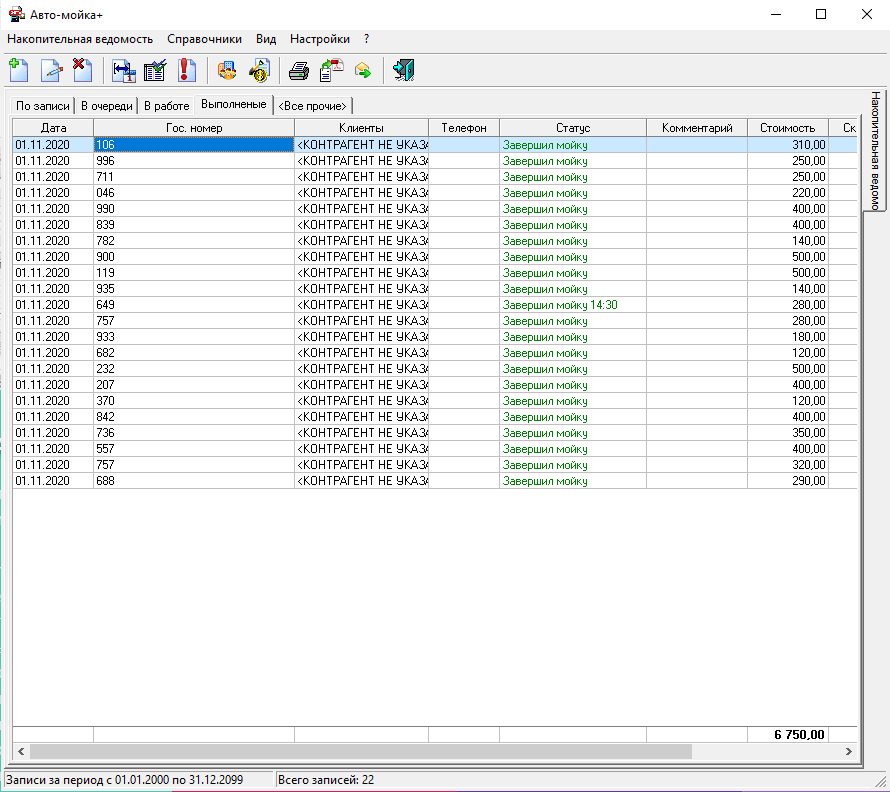
Task: Sort by the Телефон column header
Action: (464, 128)
